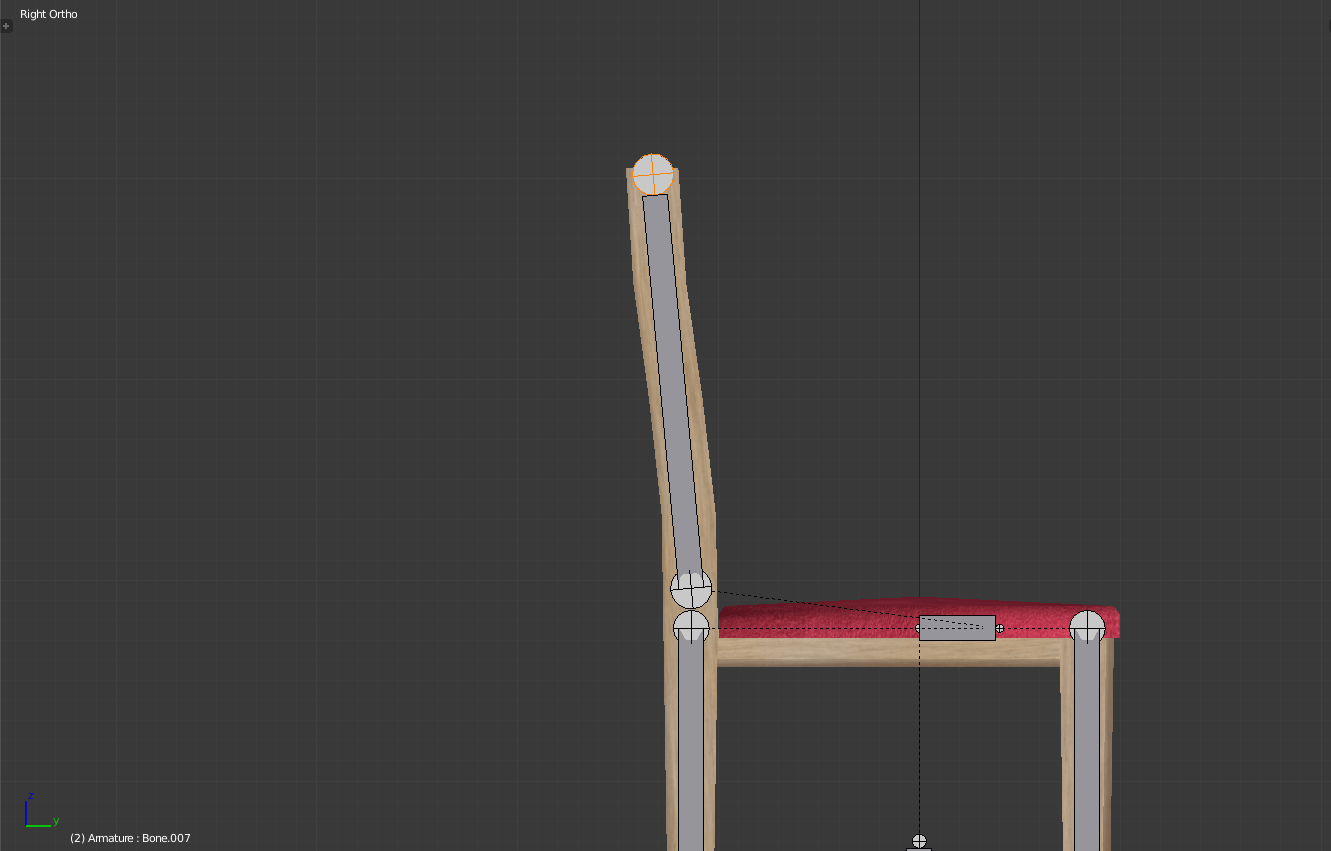
Task: Click the wooden front leg's outer edge
Action: pos(1108,740)
